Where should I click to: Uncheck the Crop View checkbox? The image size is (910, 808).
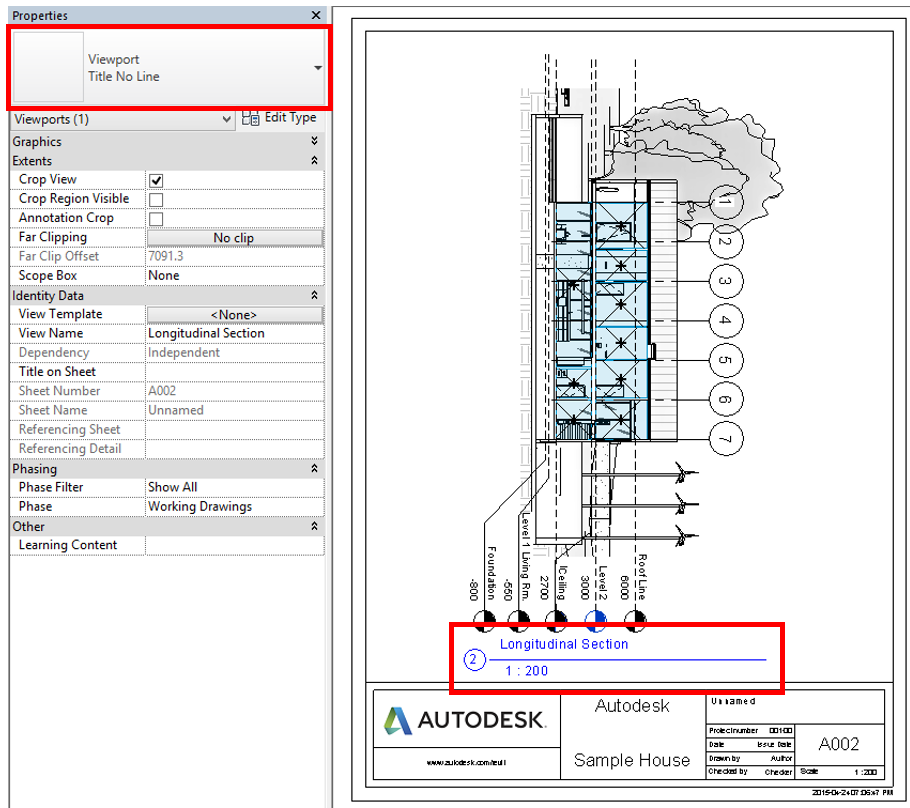154,179
